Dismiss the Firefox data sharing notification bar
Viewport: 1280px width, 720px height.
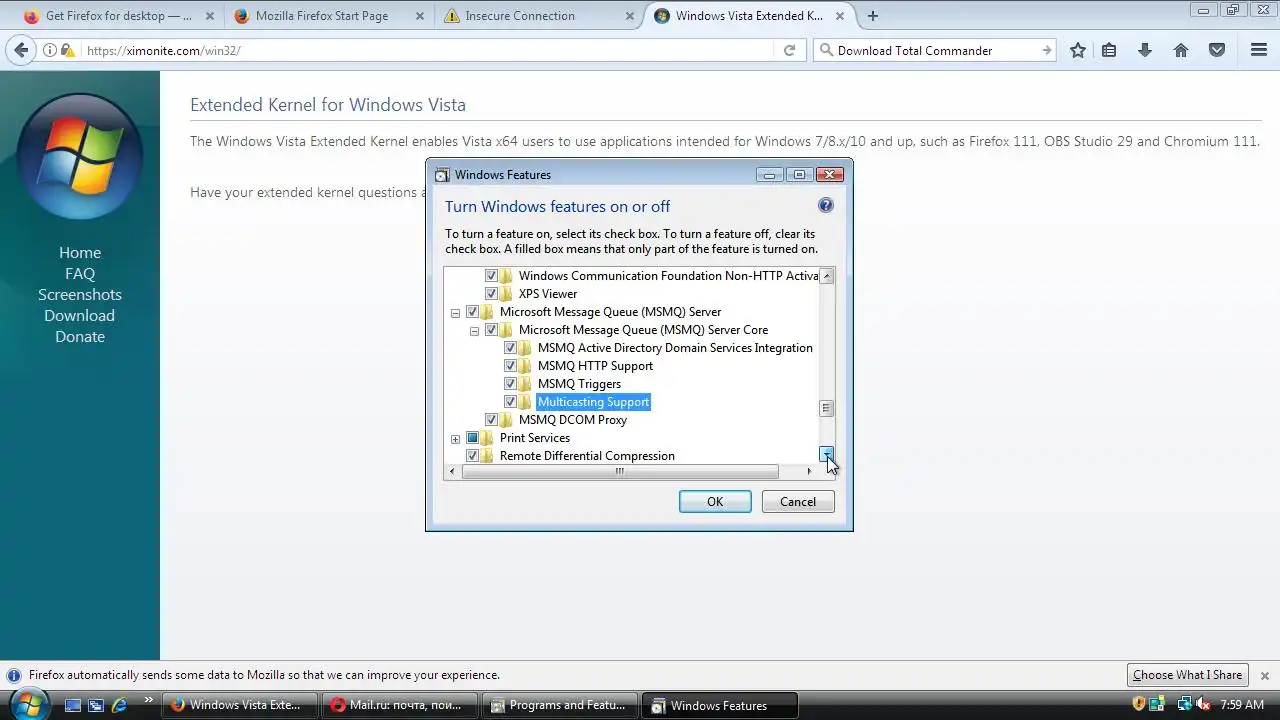point(1264,675)
